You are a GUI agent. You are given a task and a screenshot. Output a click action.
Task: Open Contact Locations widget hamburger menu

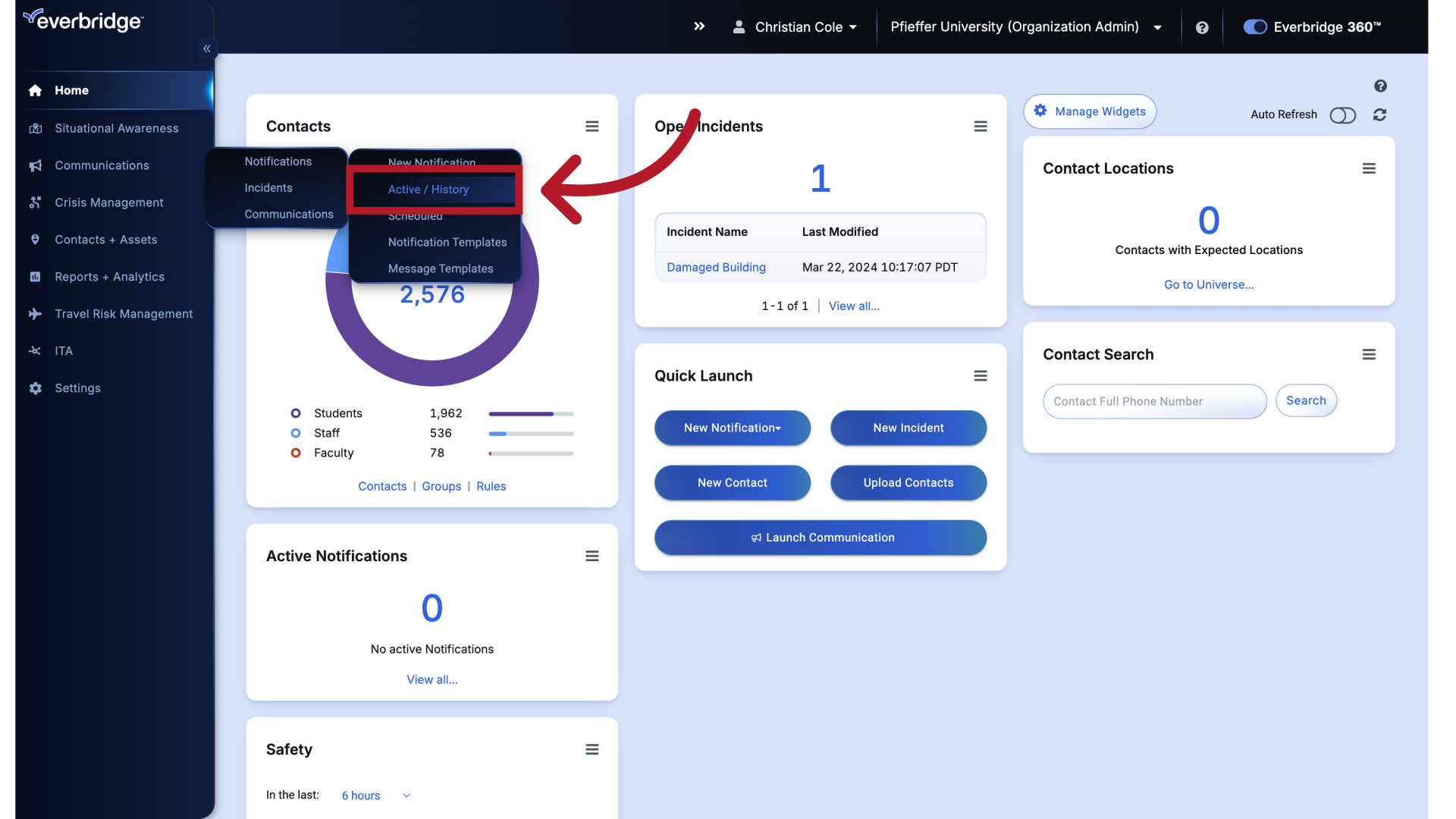pos(1369,168)
